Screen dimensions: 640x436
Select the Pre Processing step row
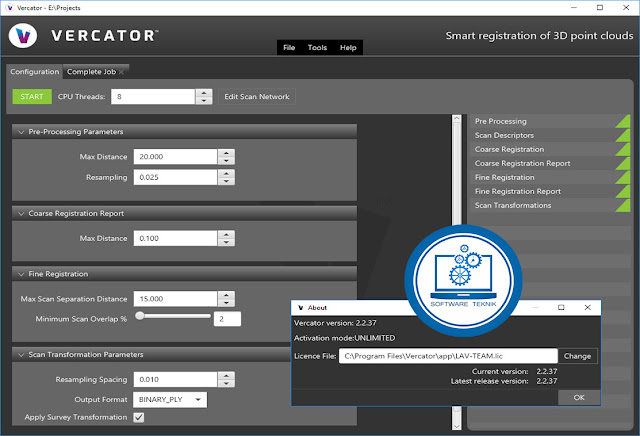[549, 121]
